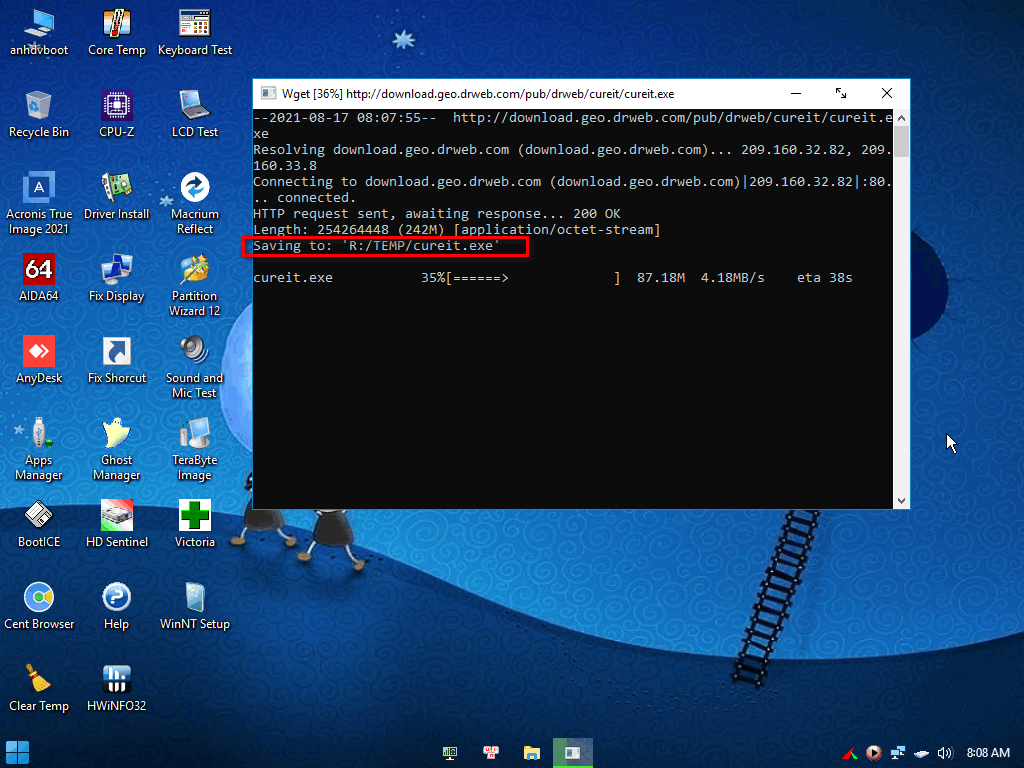Click the Wget window title bar icon
Image resolution: width=1024 pixels, height=768 pixels.
coord(268,93)
